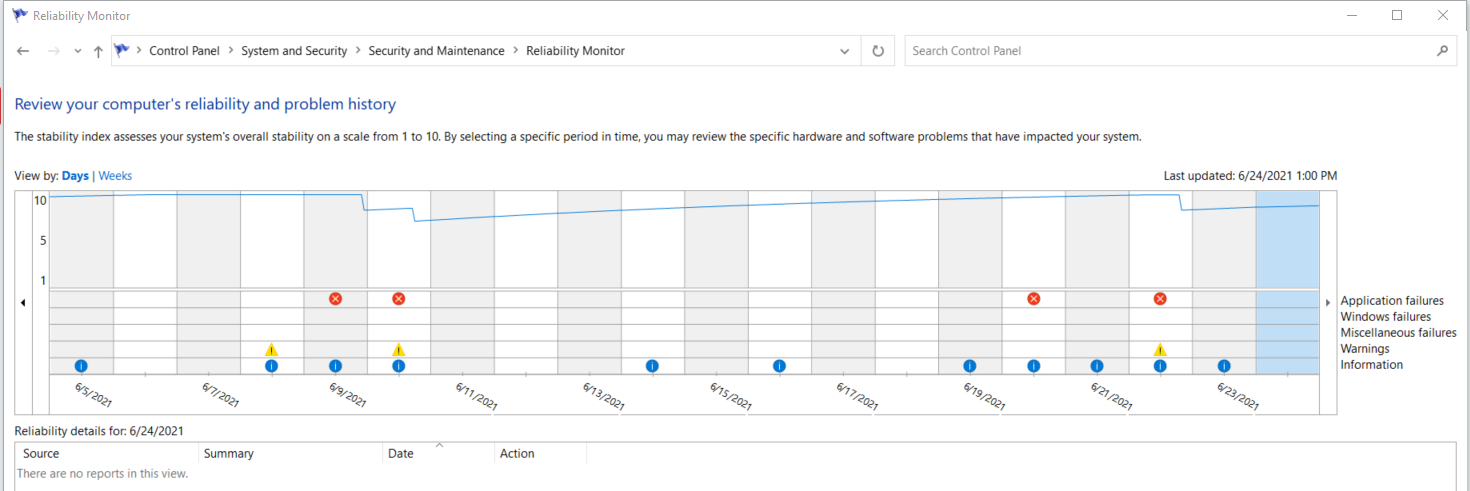Click the Information legend label
This screenshot has width=1470, height=491.
pos(1371,365)
